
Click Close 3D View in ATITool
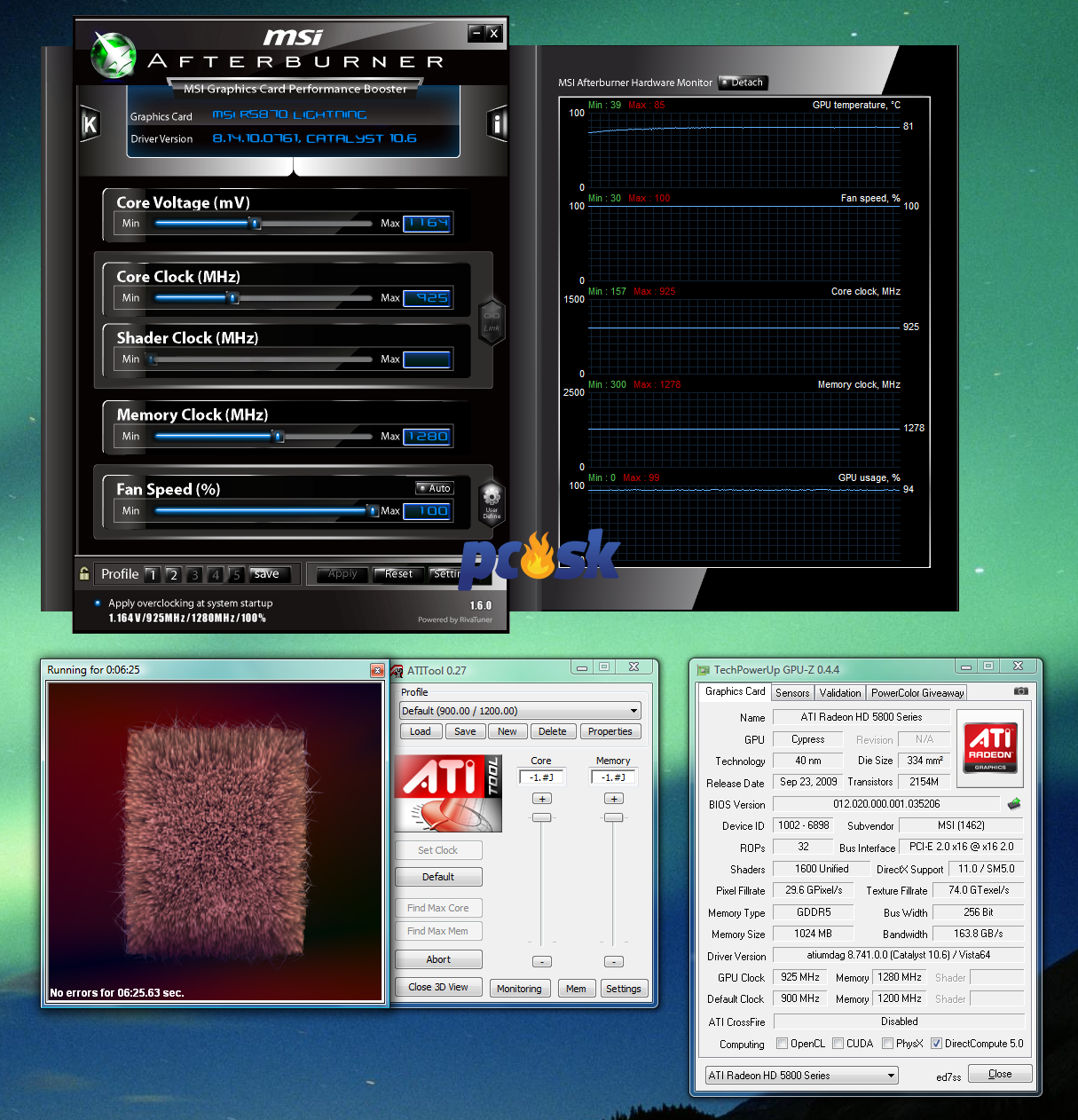tap(438, 987)
